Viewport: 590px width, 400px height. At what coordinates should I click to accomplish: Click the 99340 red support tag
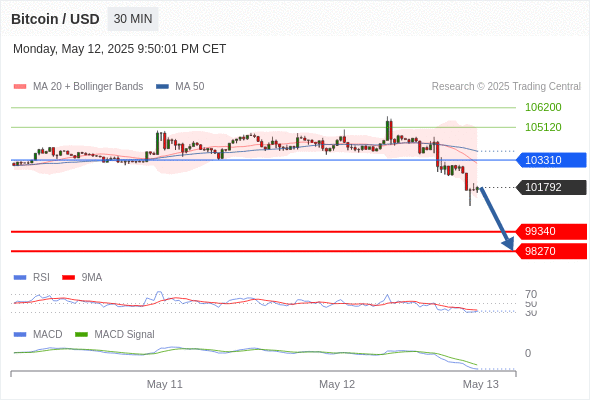tap(551, 231)
